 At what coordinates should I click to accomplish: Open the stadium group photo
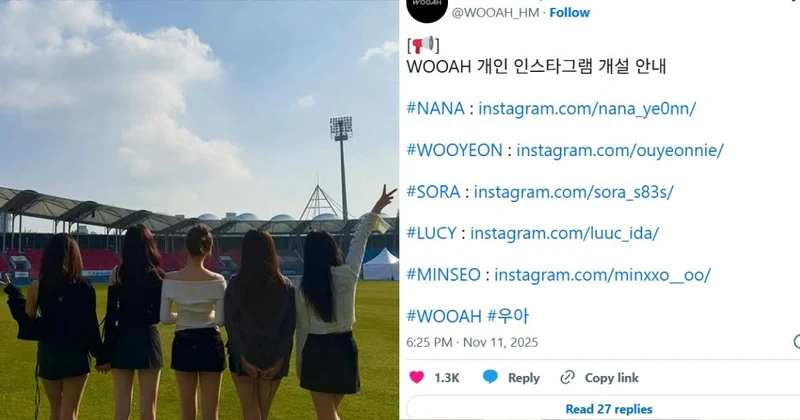199,210
